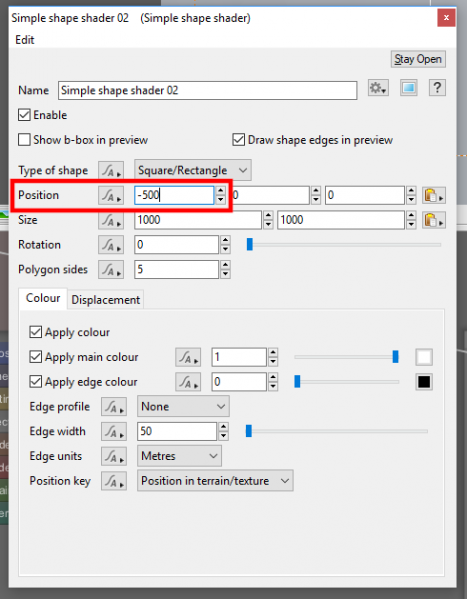Open the Size copy/paste clipboard icon
This screenshot has height=599, width=467.
[433, 220]
